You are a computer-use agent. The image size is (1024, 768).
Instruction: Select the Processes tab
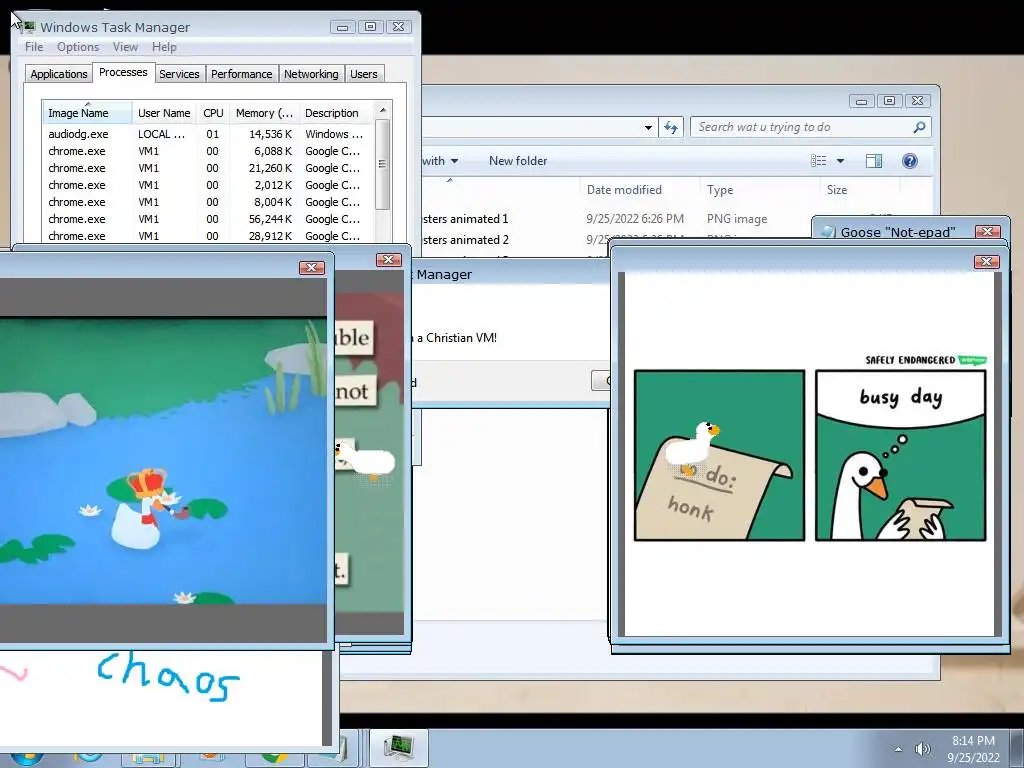[123, 72]
